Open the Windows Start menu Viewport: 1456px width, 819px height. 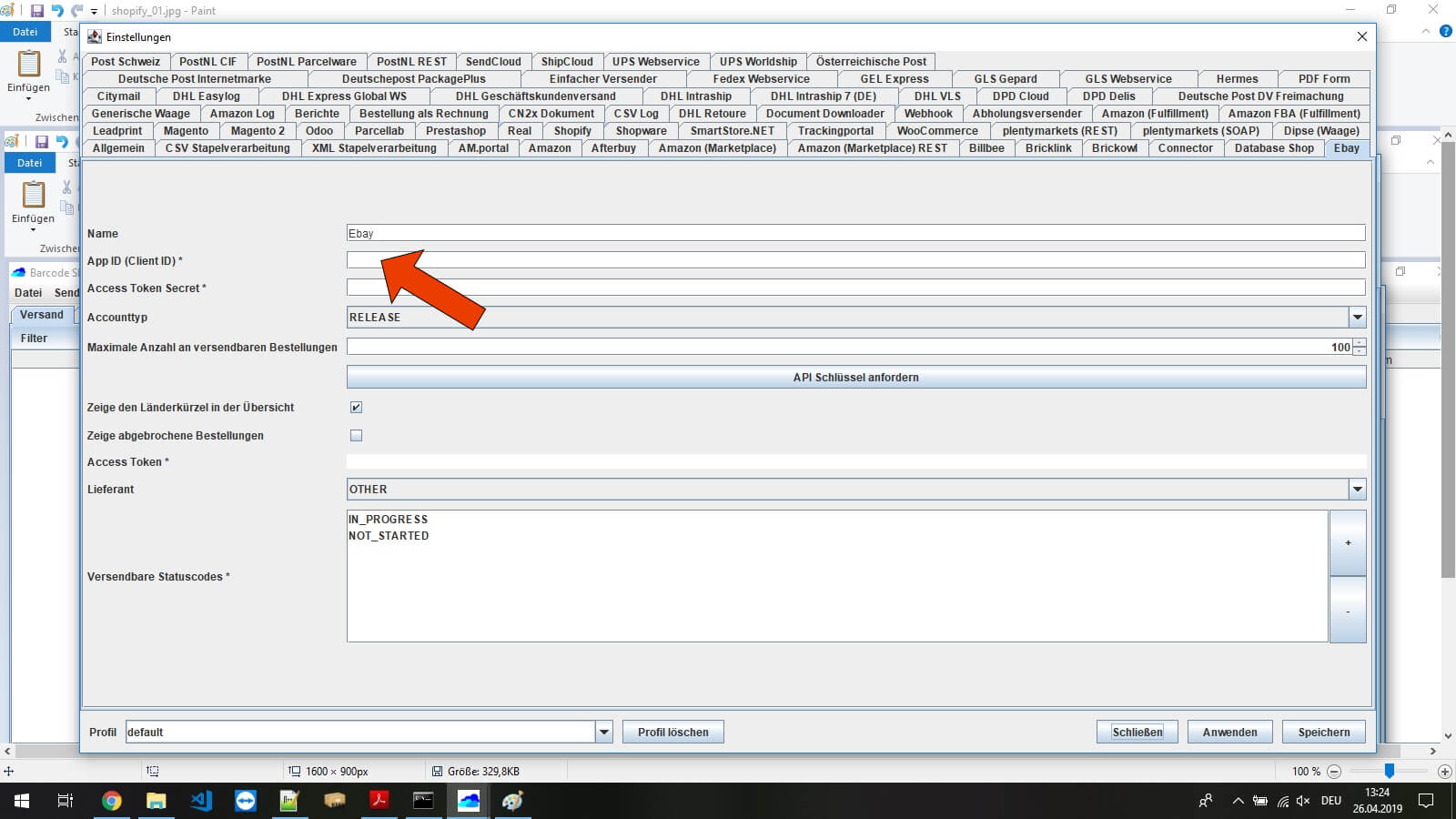click(22, 801)
